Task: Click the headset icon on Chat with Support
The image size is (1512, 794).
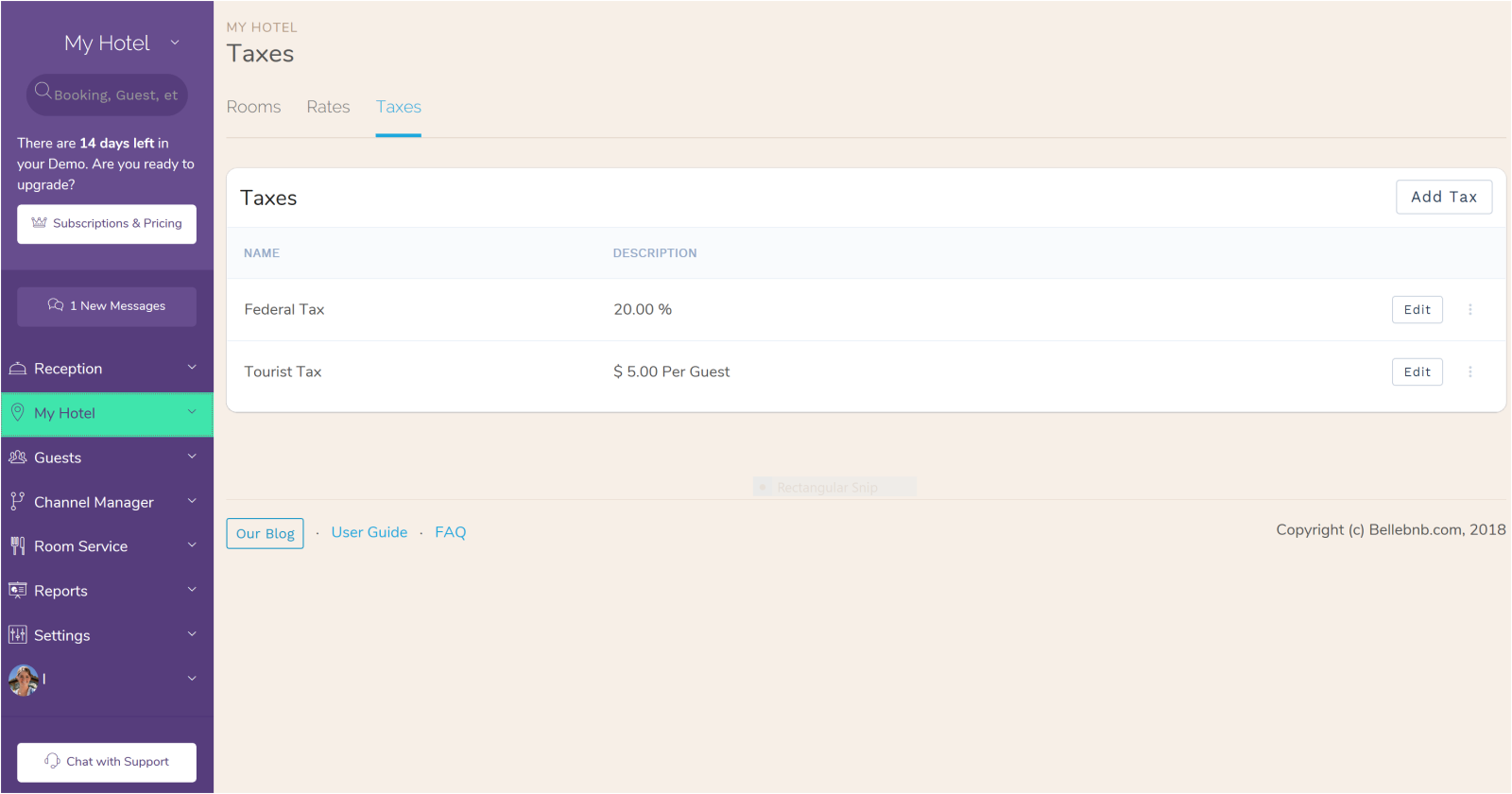Action: pyautogui.click(x=52, y=761)
